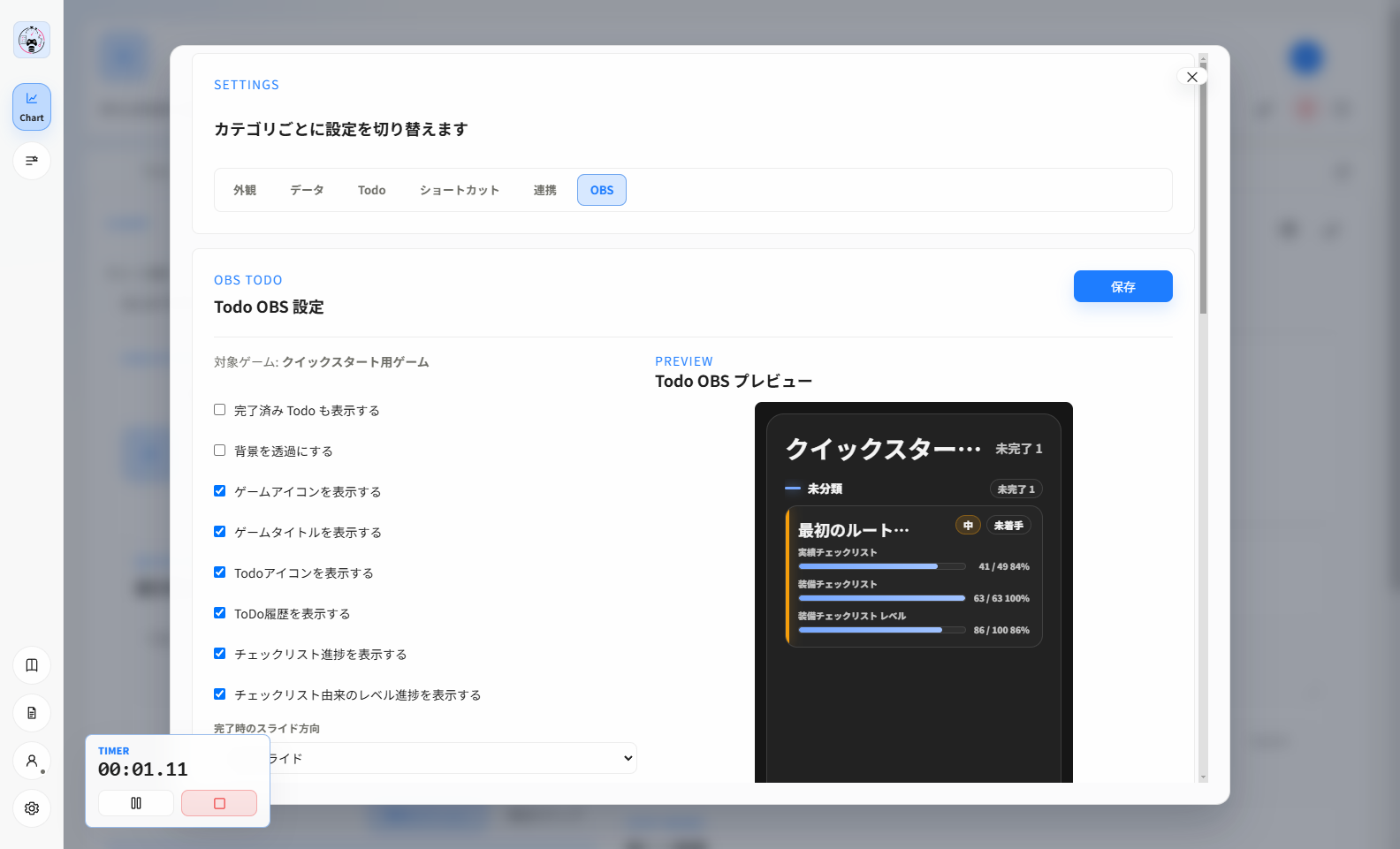Open the slide direction dropdown
The height and width of the screenshot is (849, 1400).
click(425, 758)
